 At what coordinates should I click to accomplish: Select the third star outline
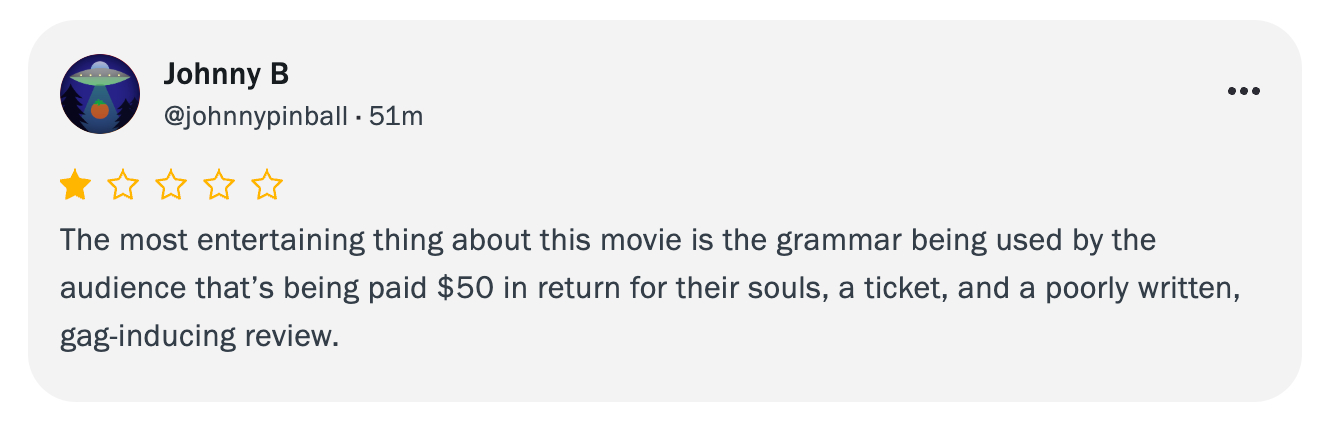[x=171, y=185]
